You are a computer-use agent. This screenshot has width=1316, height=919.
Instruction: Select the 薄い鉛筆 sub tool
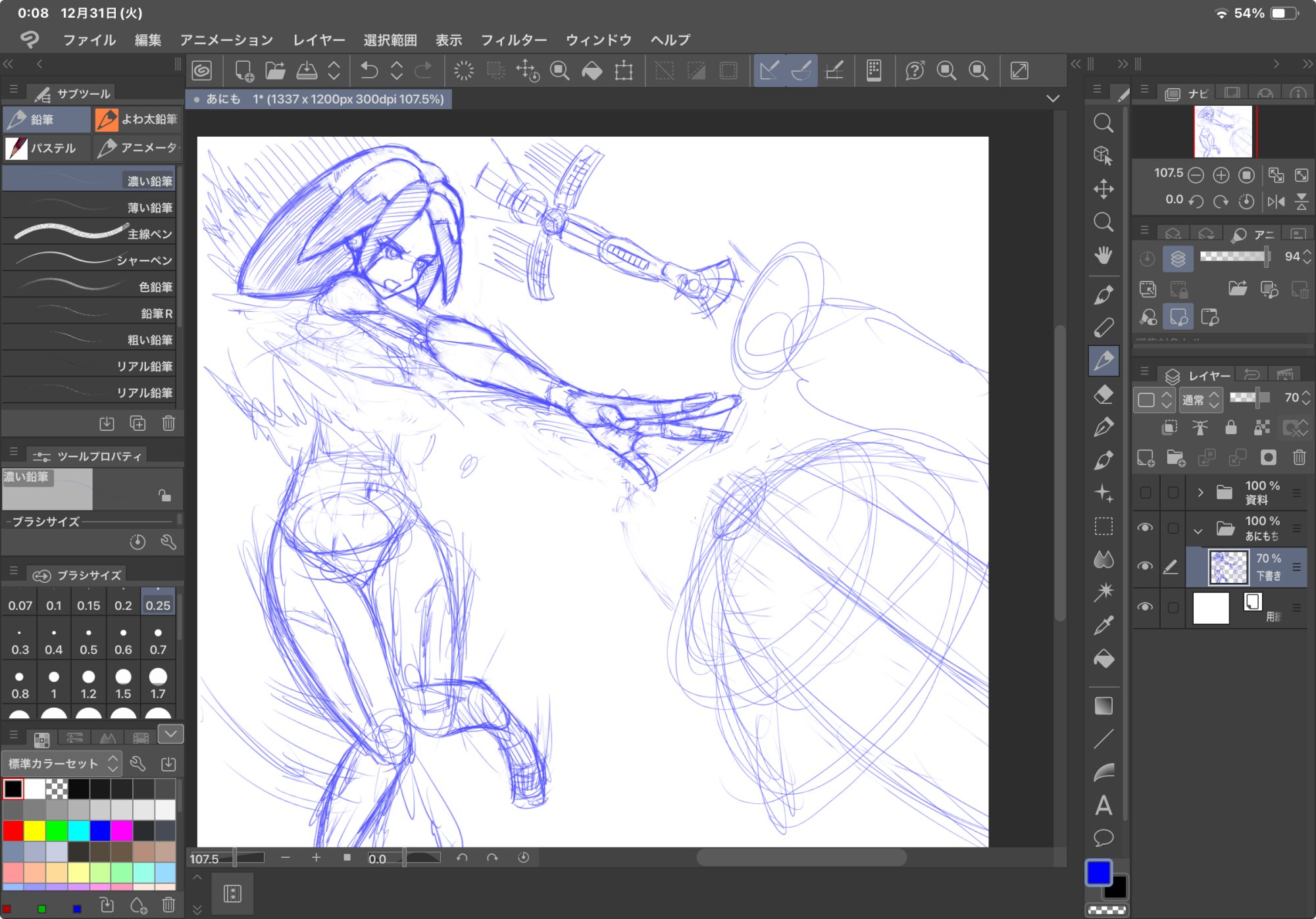tap(89, 207)
